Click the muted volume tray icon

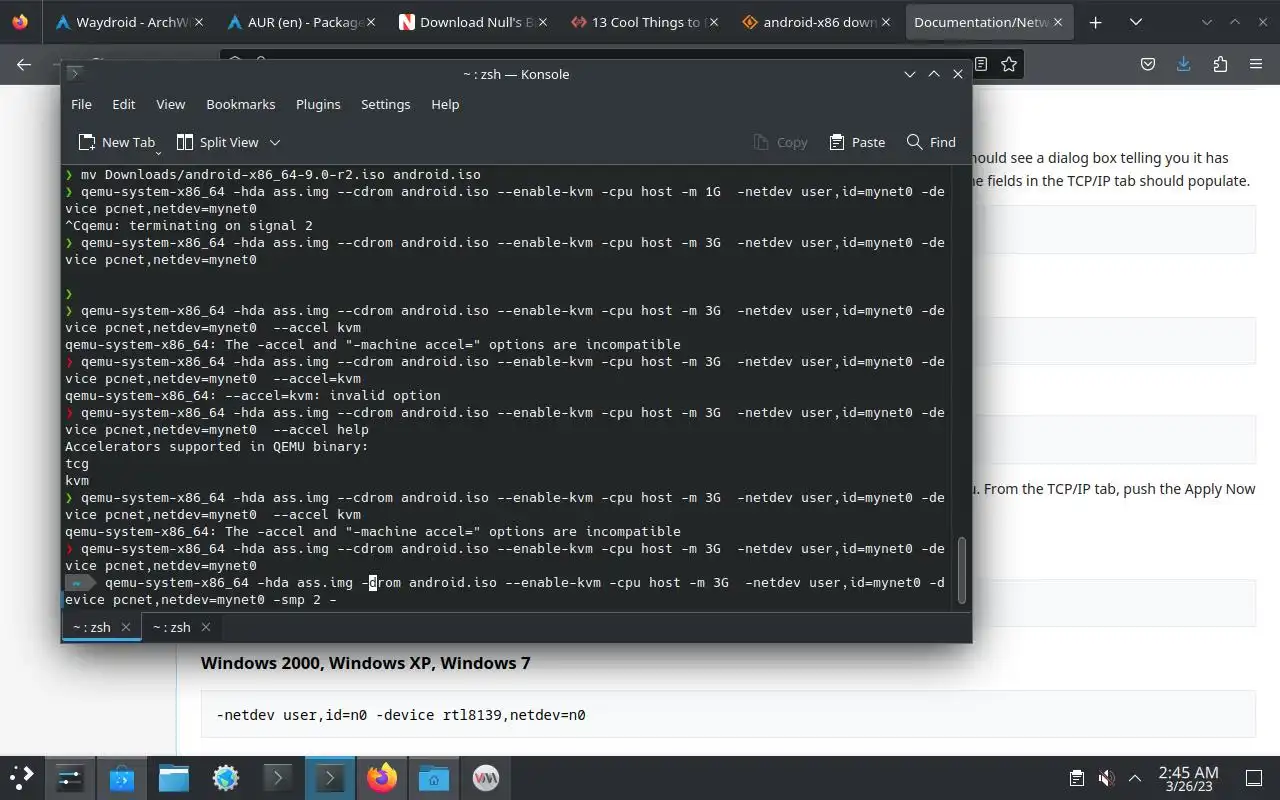1106,778
